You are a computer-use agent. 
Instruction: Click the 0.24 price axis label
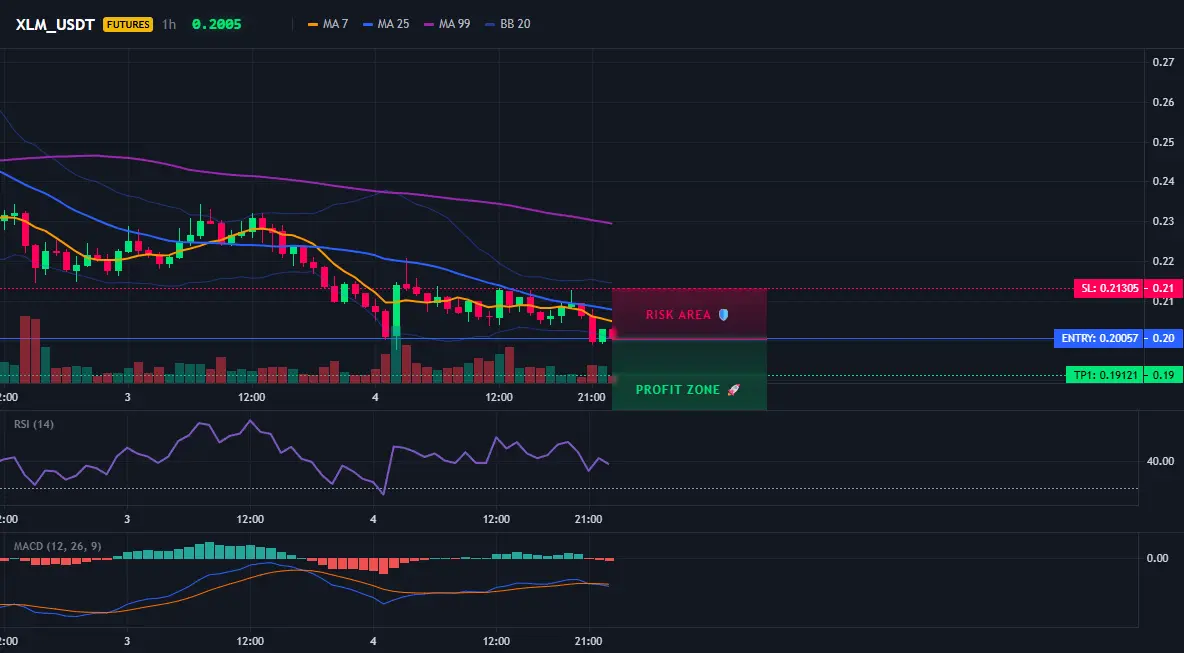[x=1163, y=181]
